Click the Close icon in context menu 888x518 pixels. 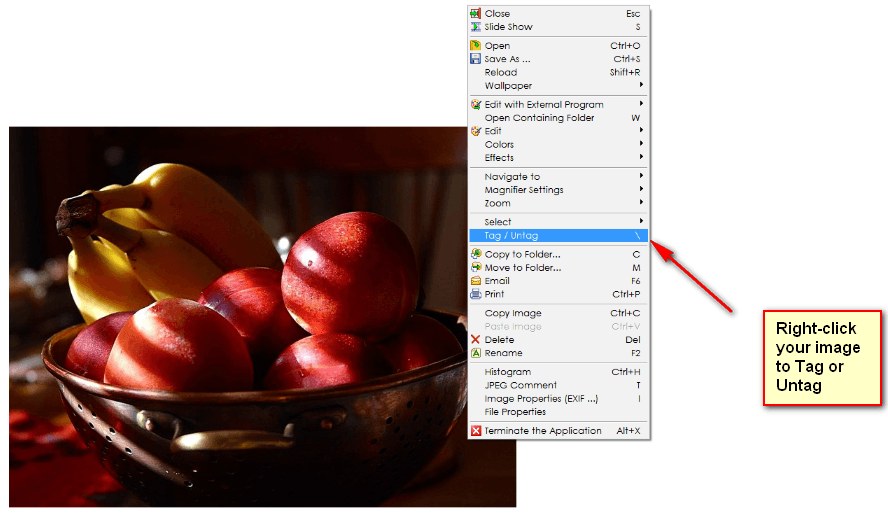coord(476,14)
